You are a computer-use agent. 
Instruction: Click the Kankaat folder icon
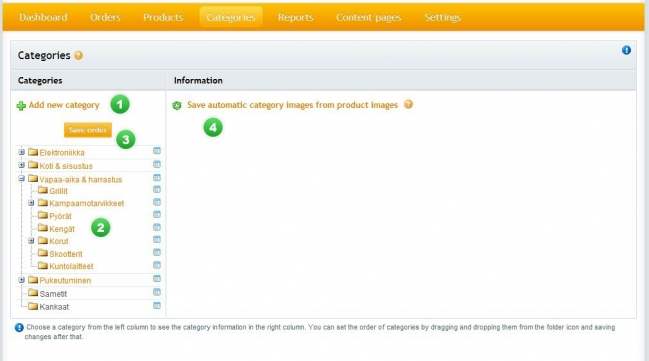coord(33,306)
